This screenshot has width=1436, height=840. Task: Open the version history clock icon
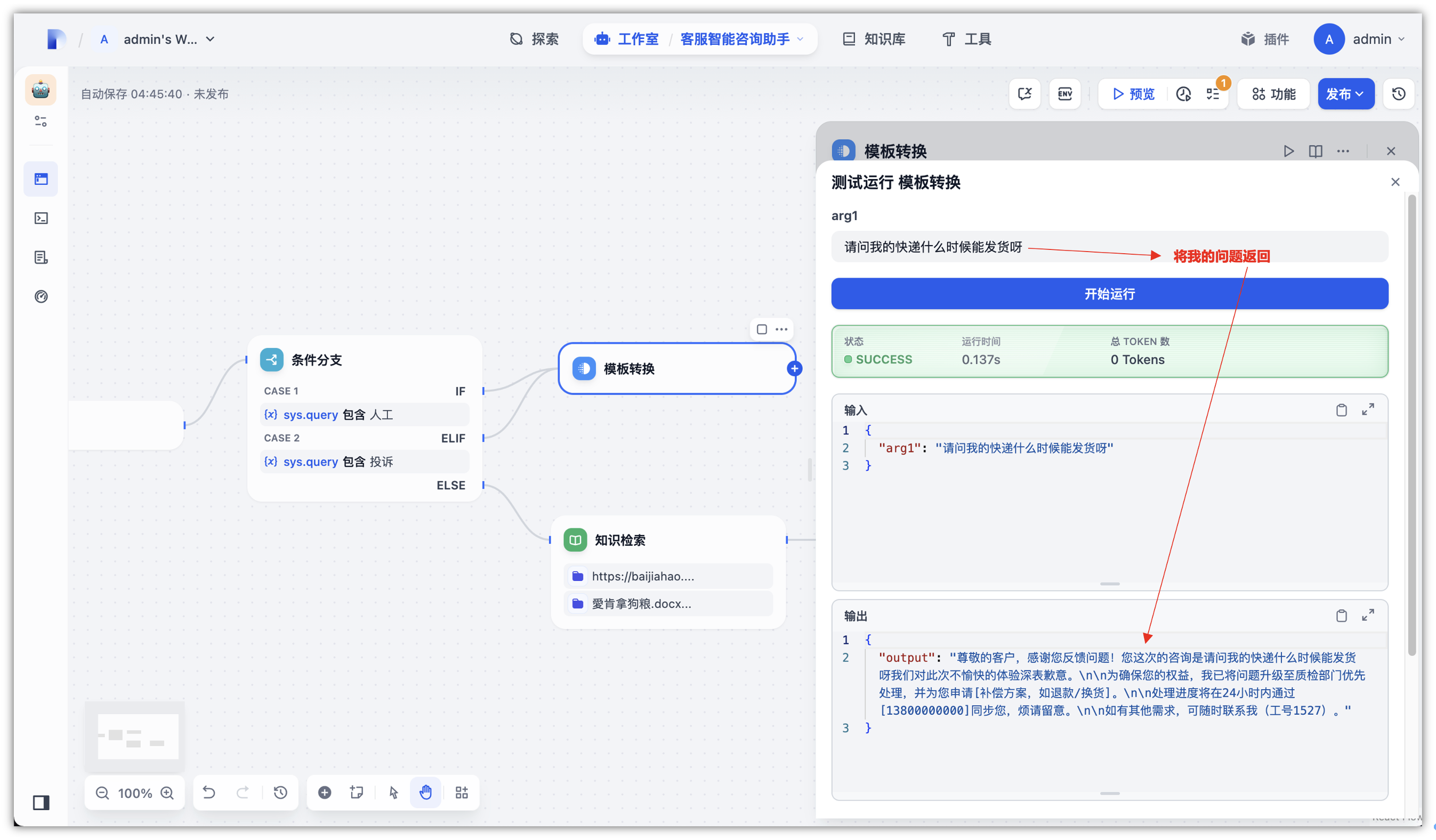(1398, 94)
